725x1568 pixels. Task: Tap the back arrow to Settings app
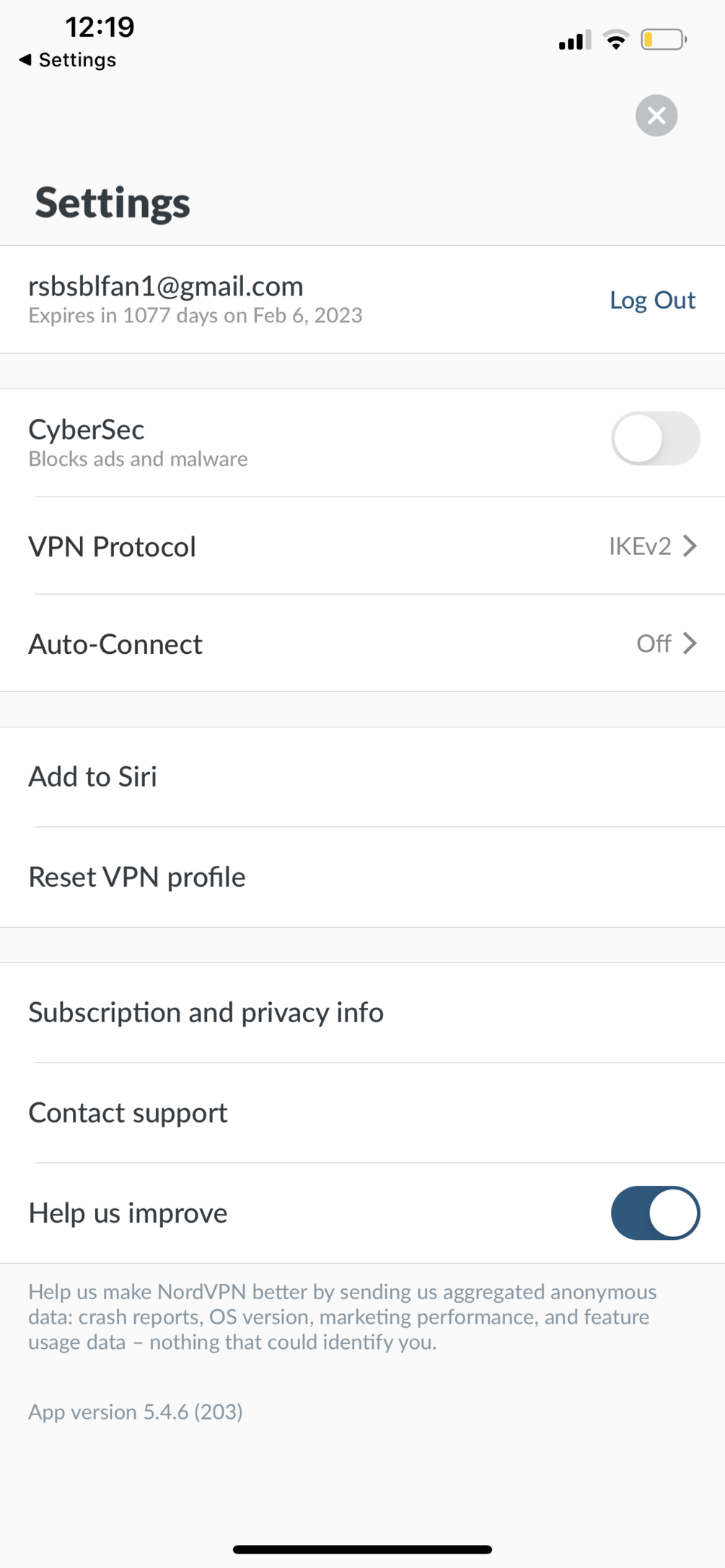(26, 60)
